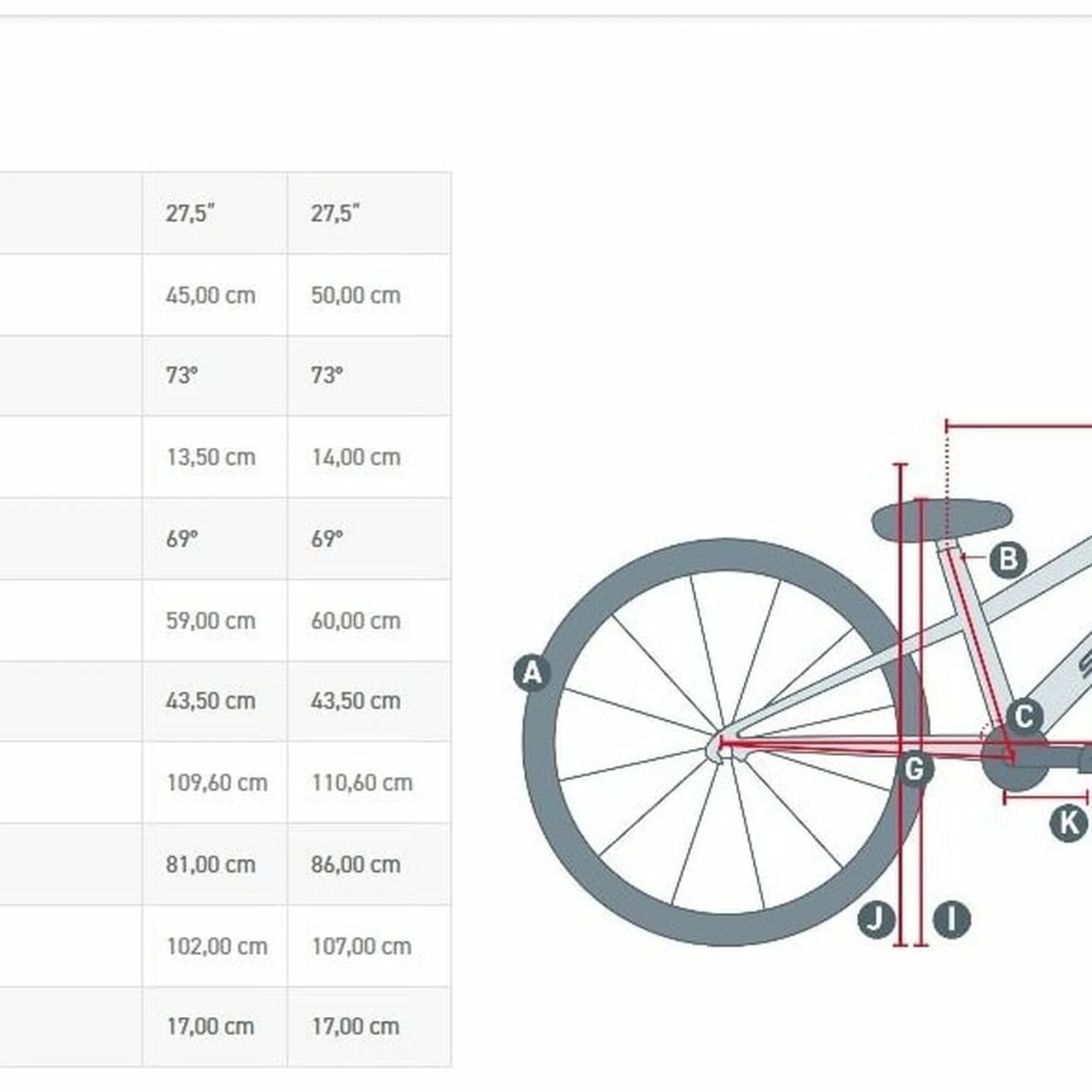Select the 13,50 cm value
This screenshot has width=1092, height=1092.
[x=211, y=457]
